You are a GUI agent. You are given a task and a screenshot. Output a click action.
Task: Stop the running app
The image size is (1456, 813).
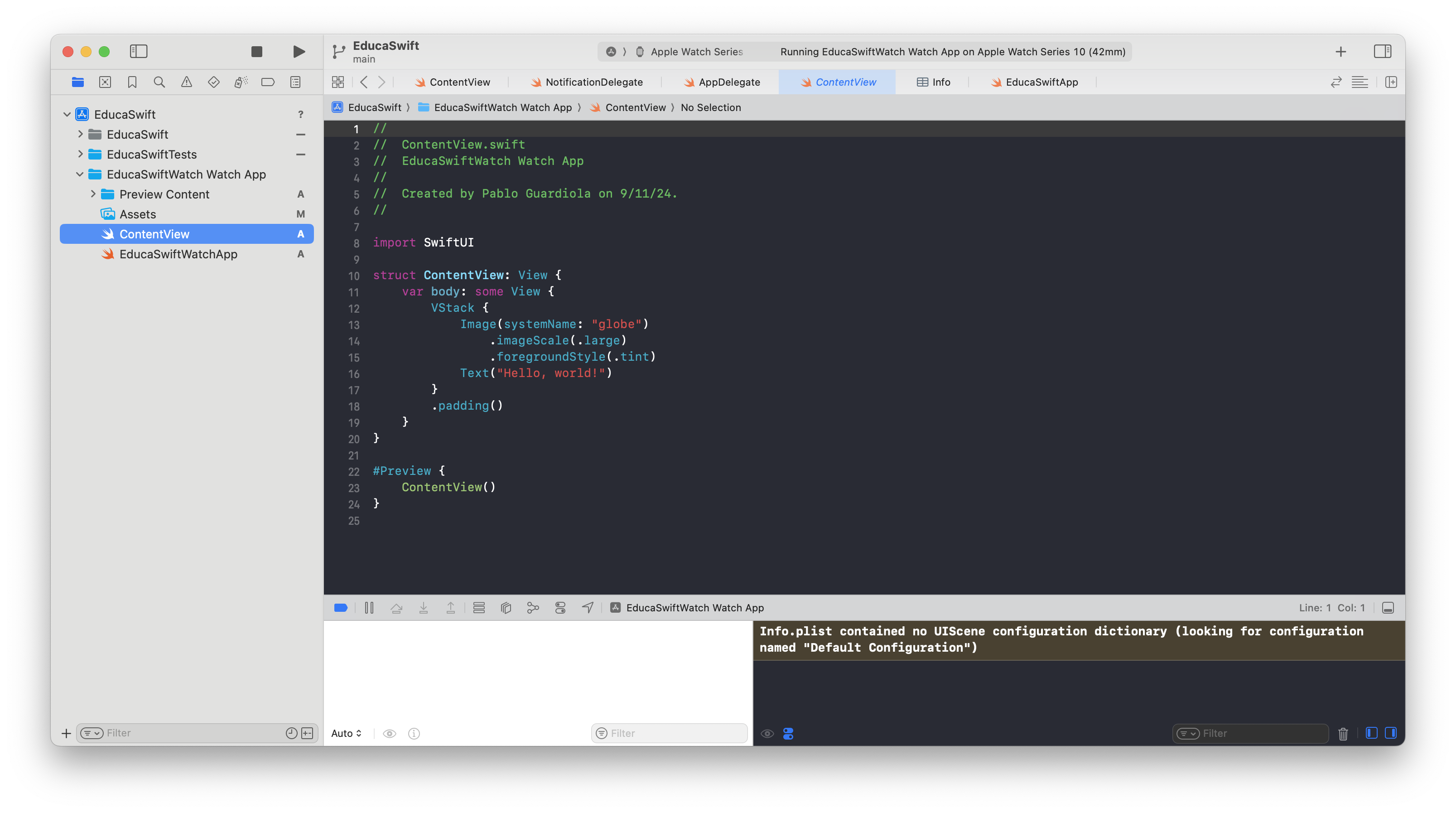point(256,52)
